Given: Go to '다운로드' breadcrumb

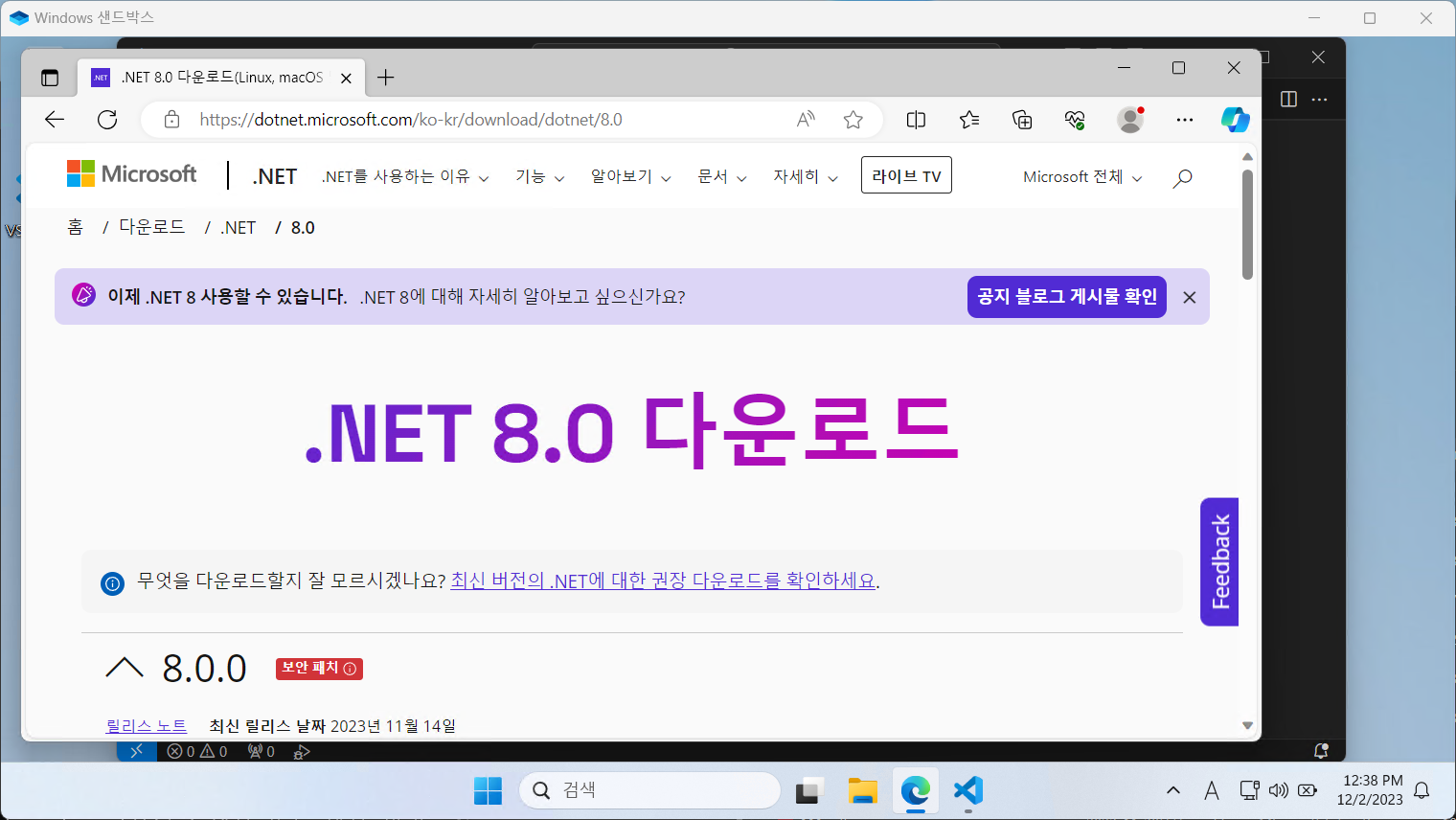Looking at the screenshot, I should coord(151,227).
